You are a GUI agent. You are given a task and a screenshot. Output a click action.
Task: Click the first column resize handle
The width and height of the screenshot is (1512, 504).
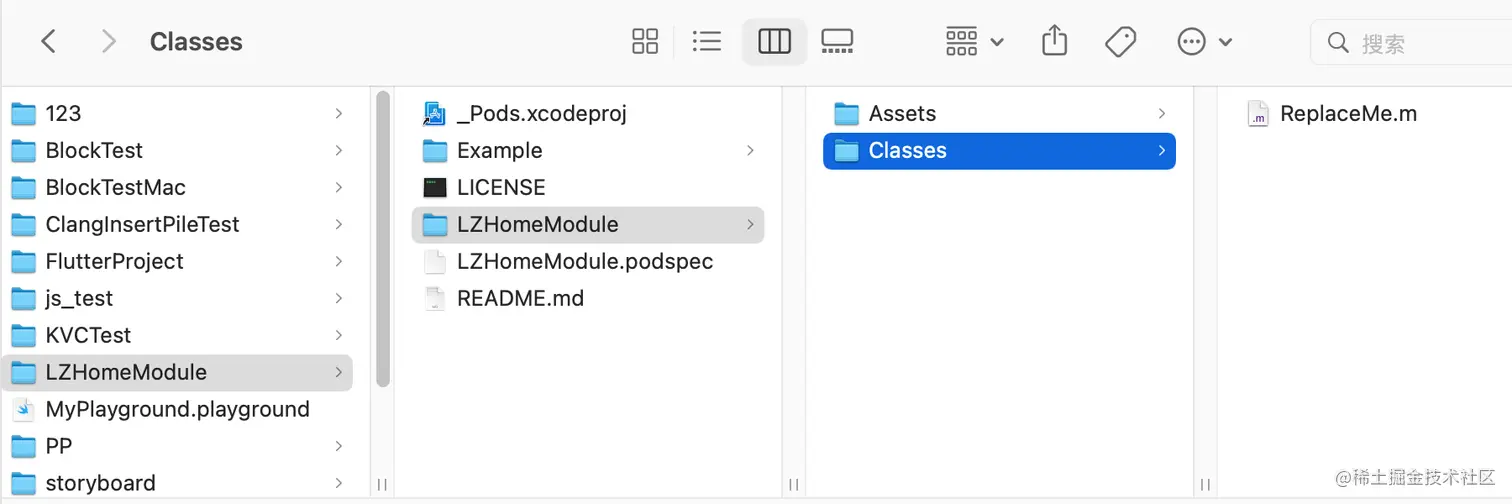pos(382,485)
